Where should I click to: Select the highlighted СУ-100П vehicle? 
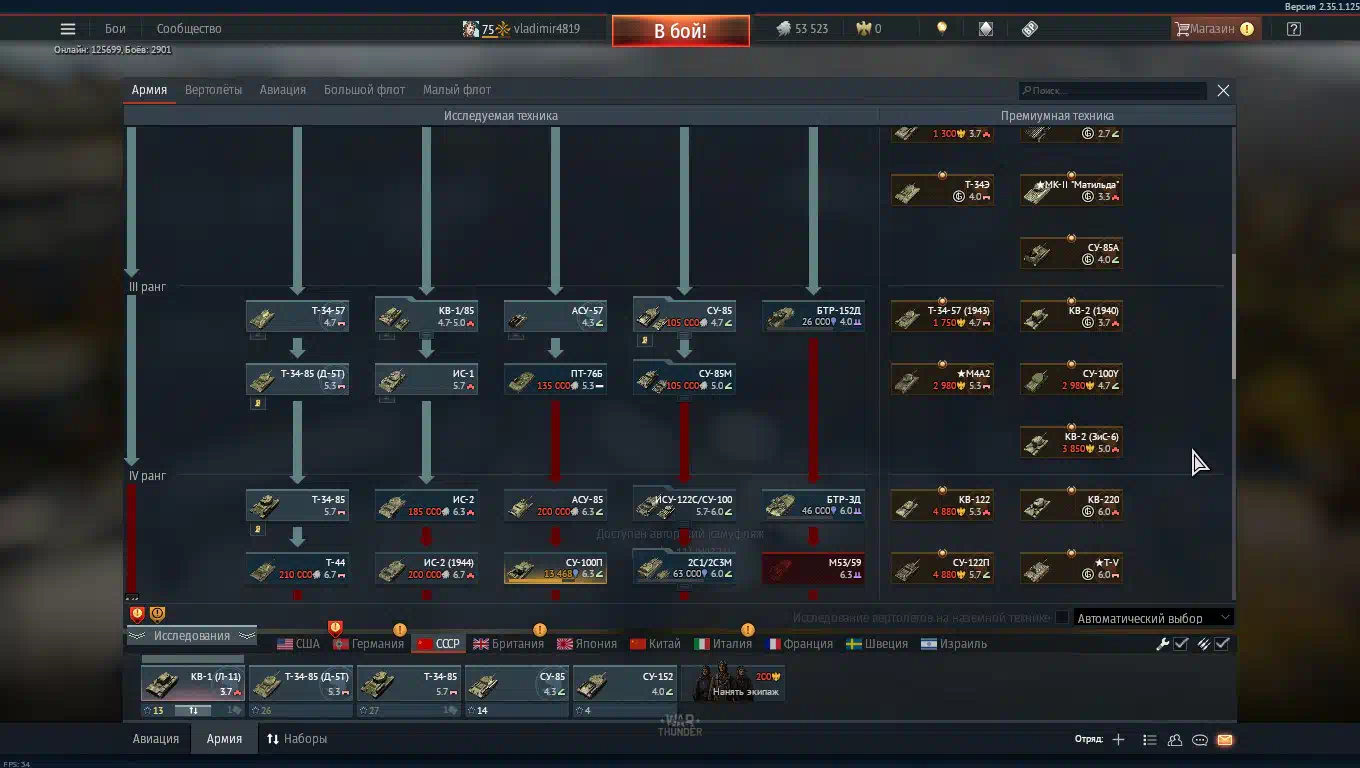click(555, 569)
